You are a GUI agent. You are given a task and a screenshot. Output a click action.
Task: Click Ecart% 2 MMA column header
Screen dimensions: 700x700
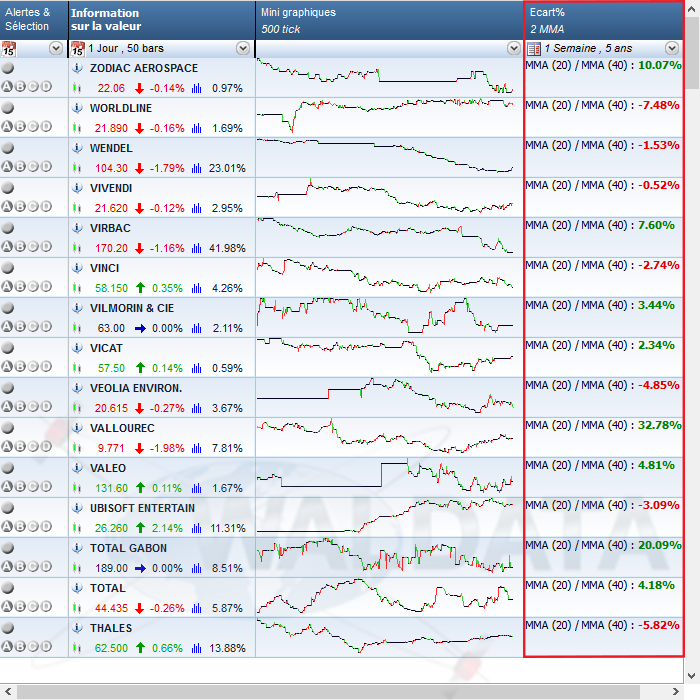[x=604, y=20]
